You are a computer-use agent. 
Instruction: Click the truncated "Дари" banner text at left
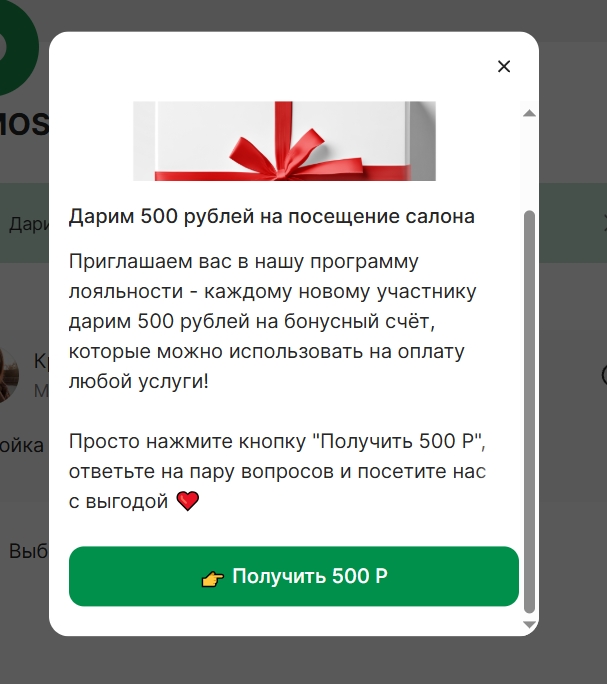[x=29, y=224]
